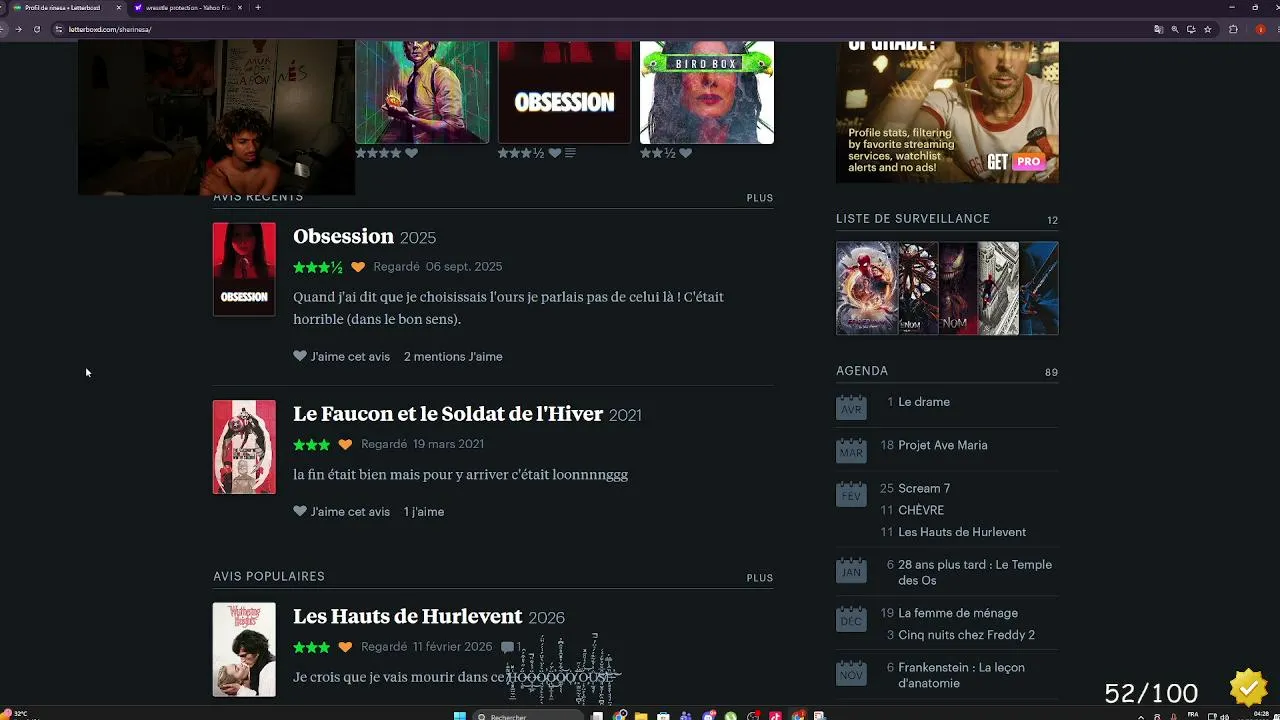This screenshot has height=720, width=1280.
Task: Open the zoom magnifier icon in address bar
Action: (1175, 29)
